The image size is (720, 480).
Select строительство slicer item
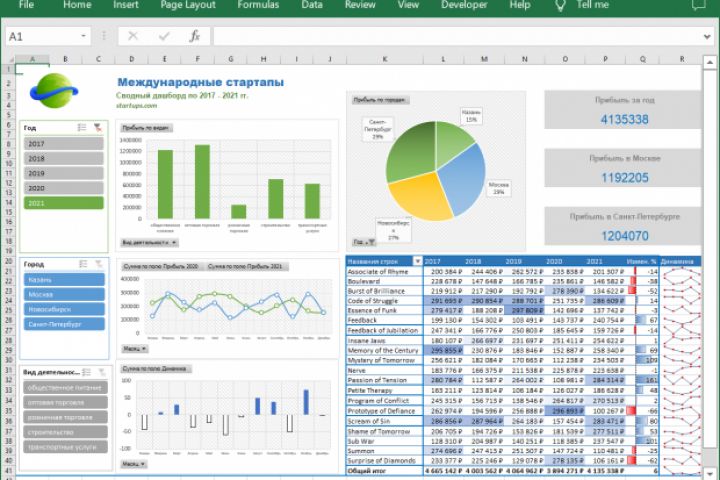[65, 432]
